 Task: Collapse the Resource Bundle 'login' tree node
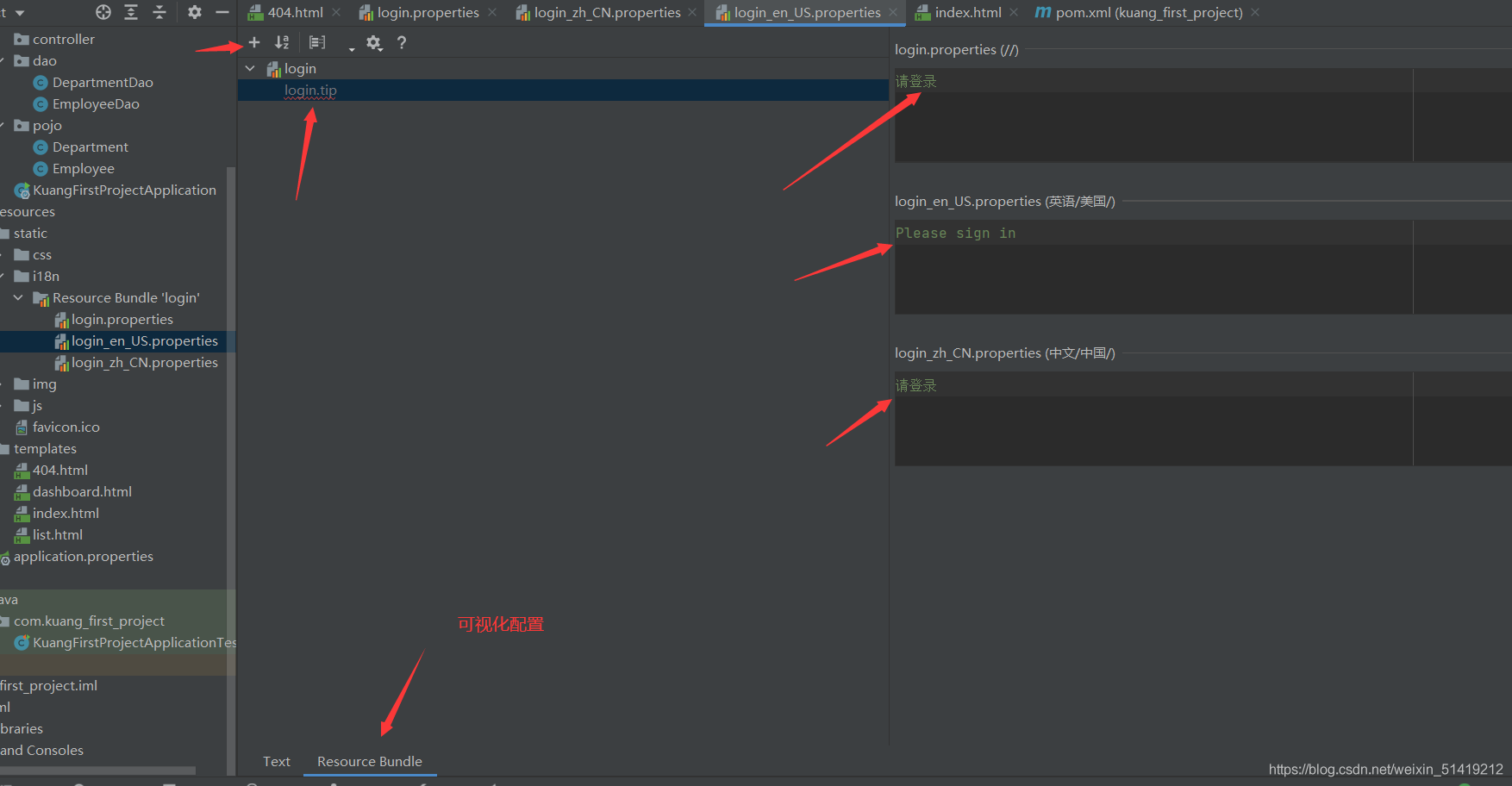(18, 297)
